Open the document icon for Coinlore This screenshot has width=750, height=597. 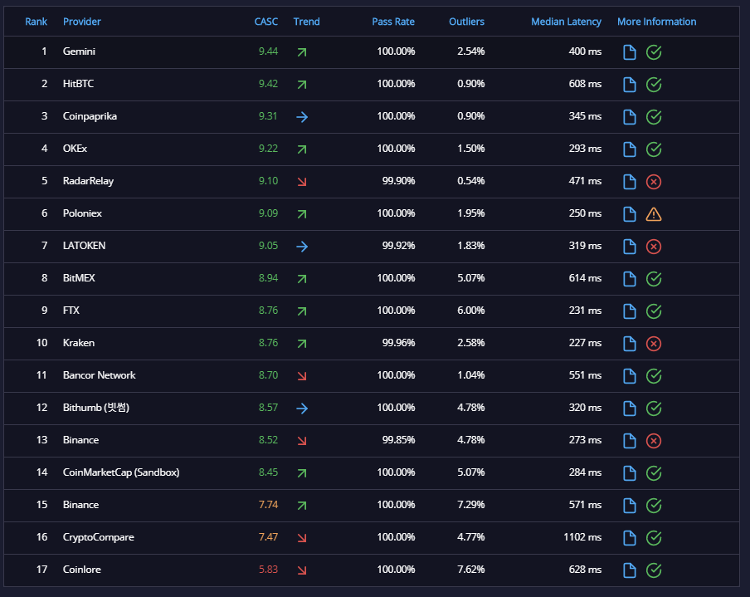[x=629, y=570]
